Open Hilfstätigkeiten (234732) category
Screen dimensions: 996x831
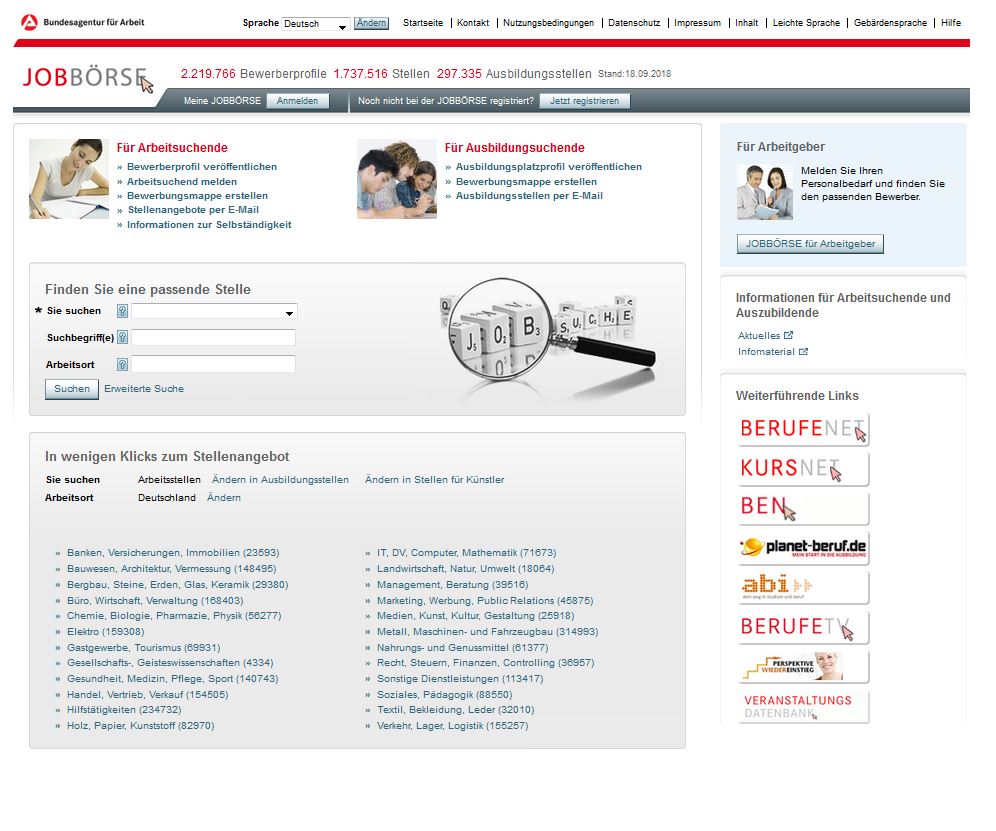(124, 710)
